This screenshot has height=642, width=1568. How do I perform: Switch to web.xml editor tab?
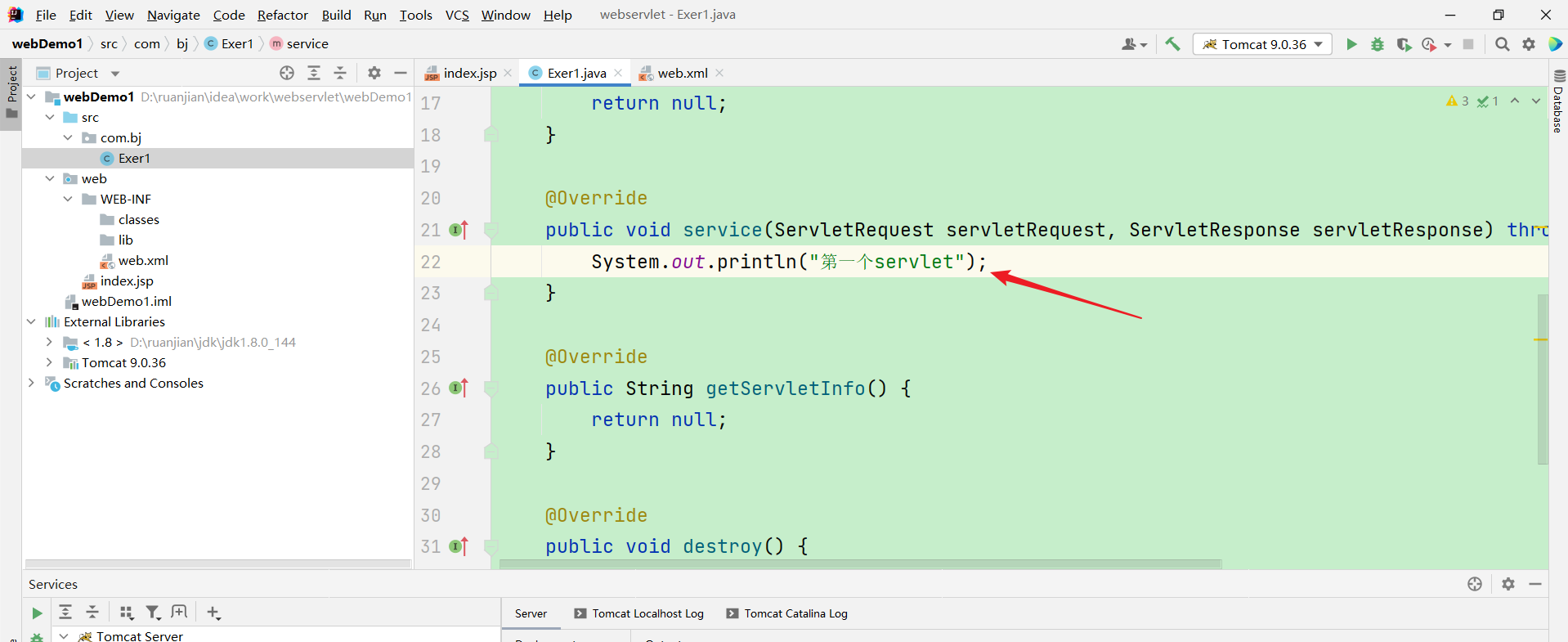point(683,73)
